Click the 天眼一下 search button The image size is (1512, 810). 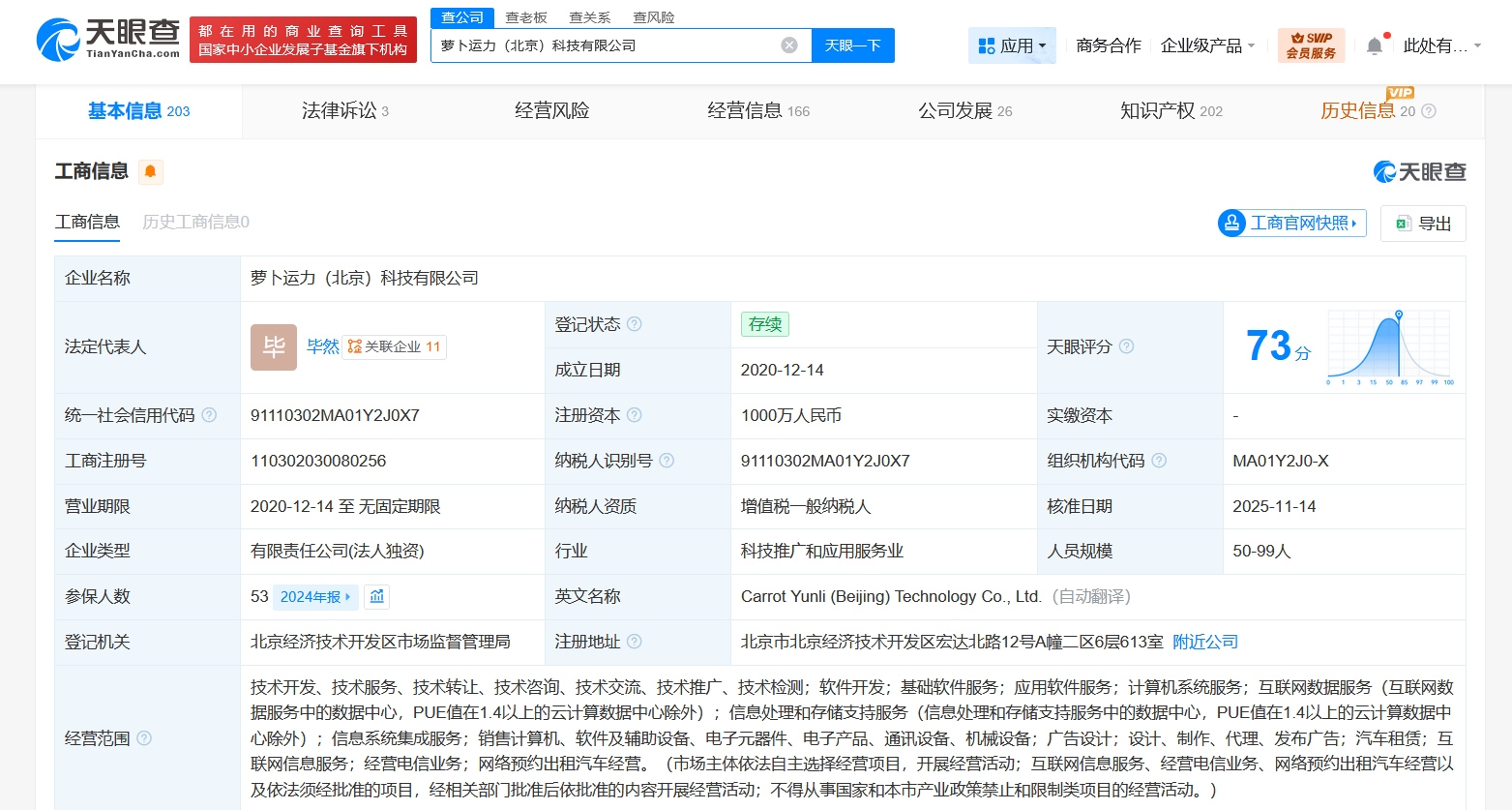pos(852,45)
